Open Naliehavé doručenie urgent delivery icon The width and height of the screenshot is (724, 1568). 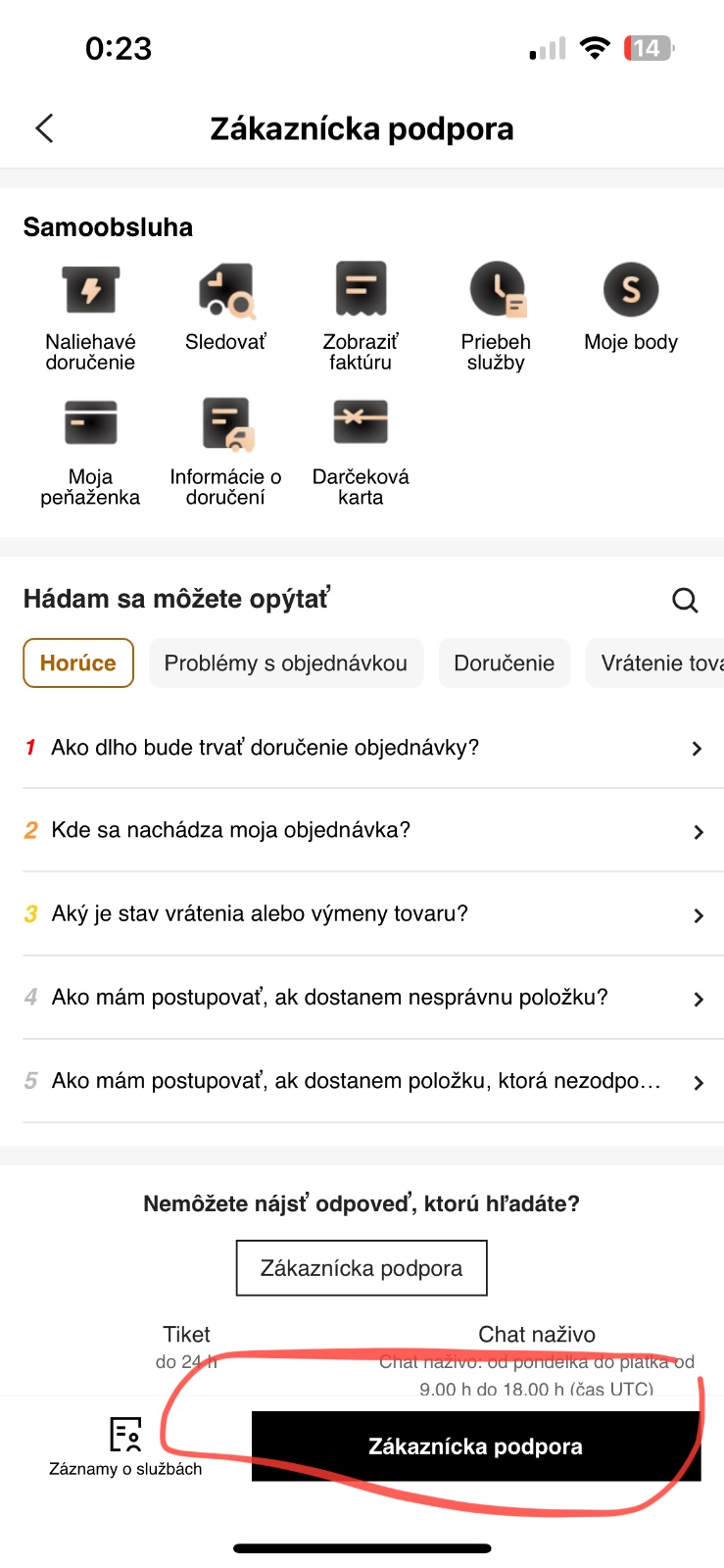(90, 291)
